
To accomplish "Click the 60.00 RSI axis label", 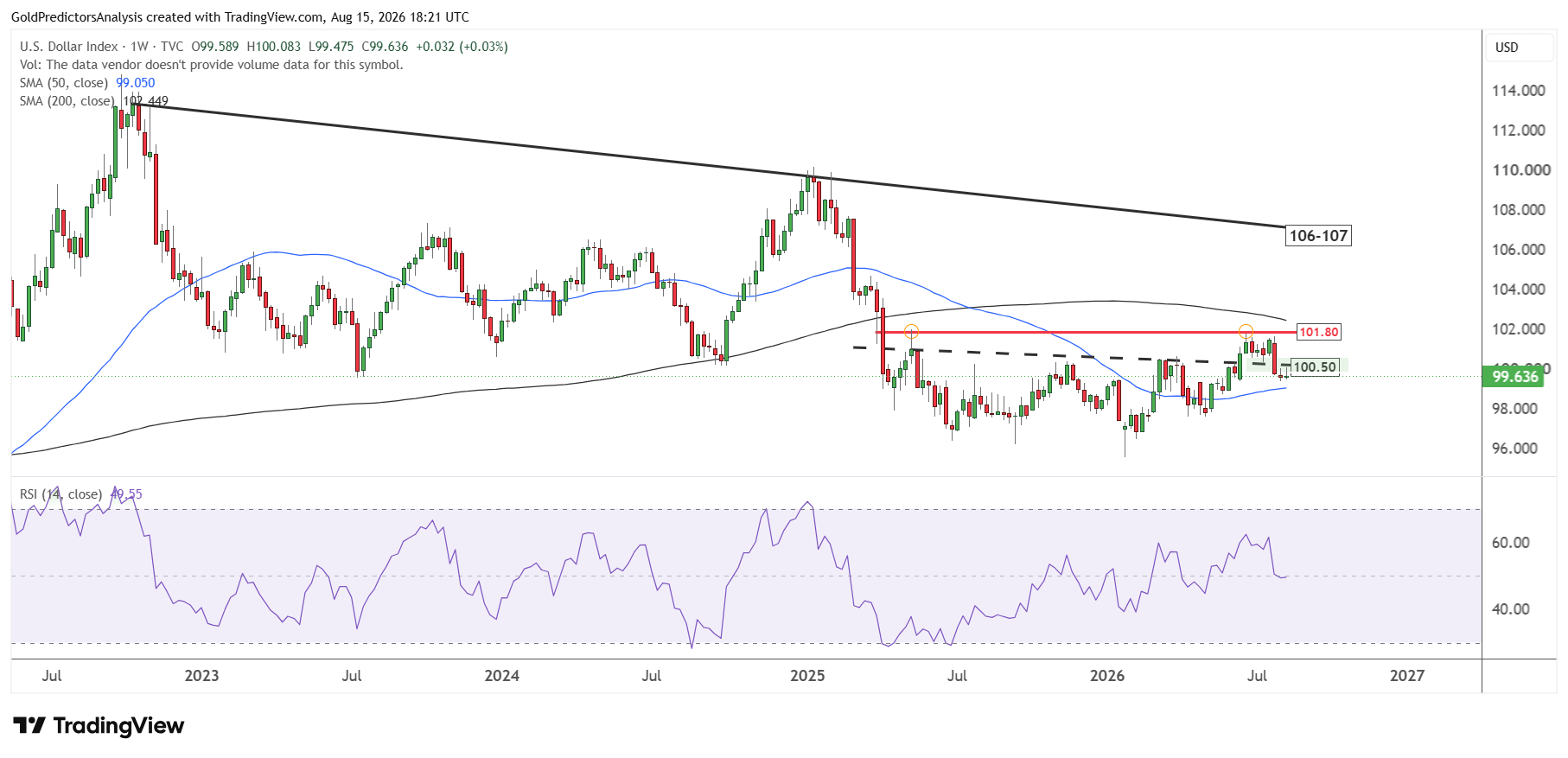I will [x=1511, y=543].
